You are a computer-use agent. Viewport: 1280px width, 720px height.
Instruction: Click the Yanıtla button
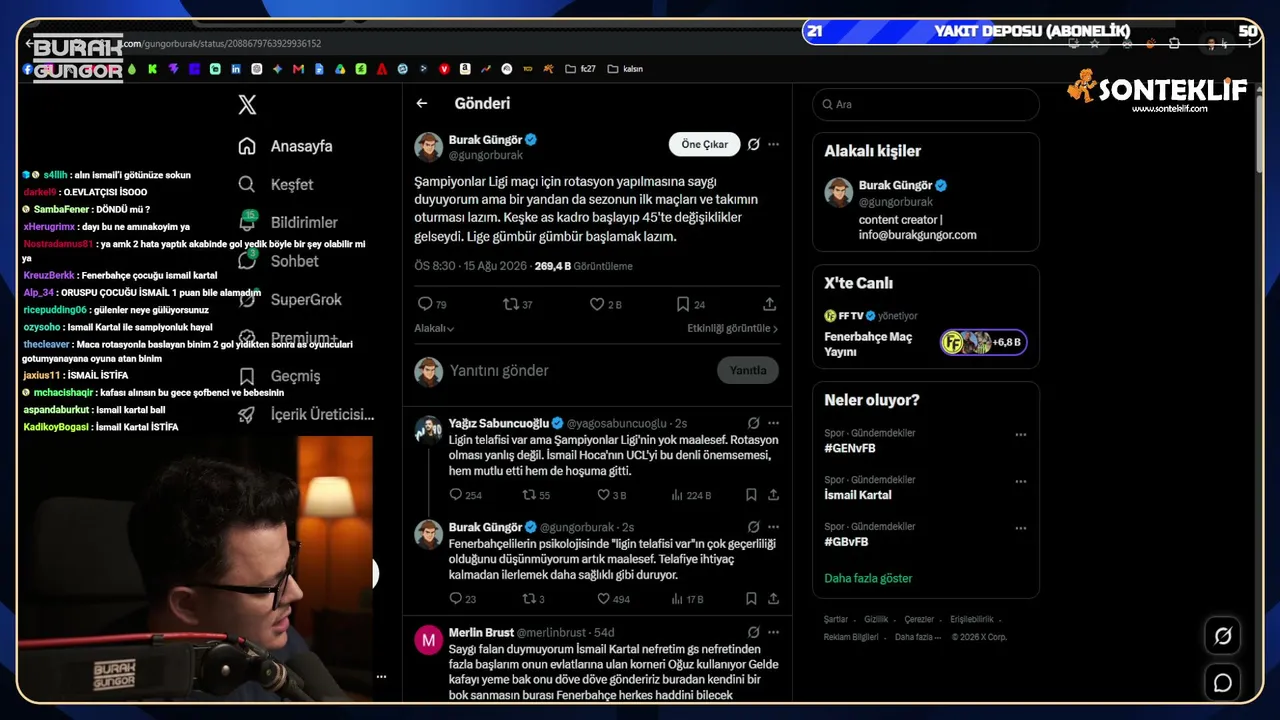tap(748, 370)
